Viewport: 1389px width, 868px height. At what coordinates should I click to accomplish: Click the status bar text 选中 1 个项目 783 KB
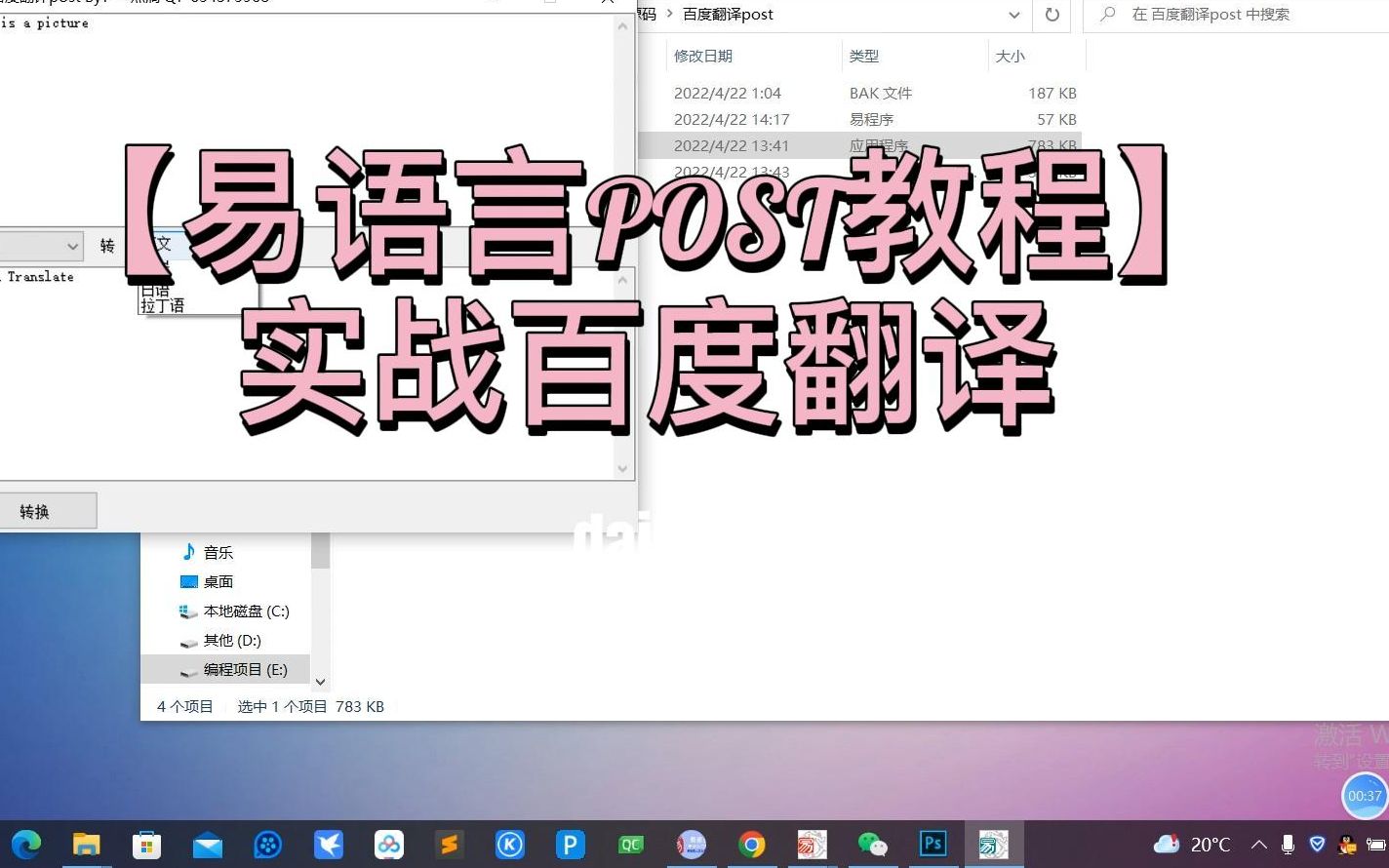[x=310, y=706]
